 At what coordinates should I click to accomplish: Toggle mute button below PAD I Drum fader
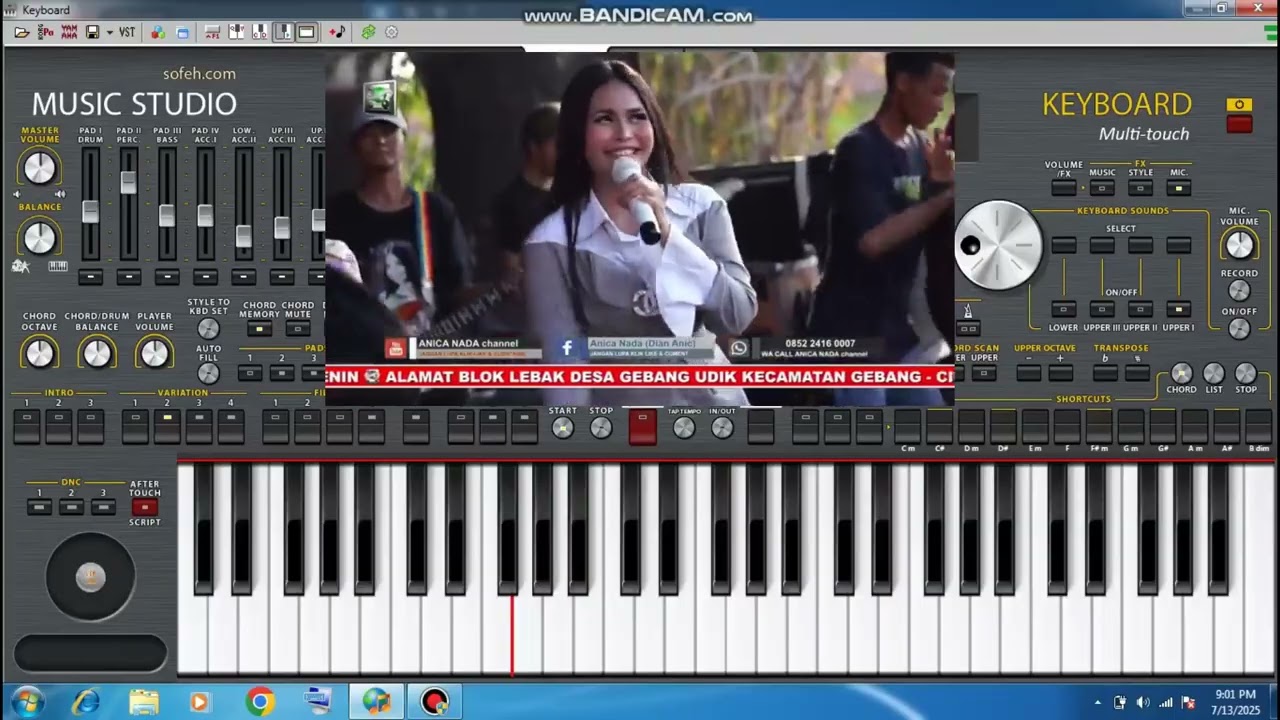pyautogui.click(x=90, y=277)
